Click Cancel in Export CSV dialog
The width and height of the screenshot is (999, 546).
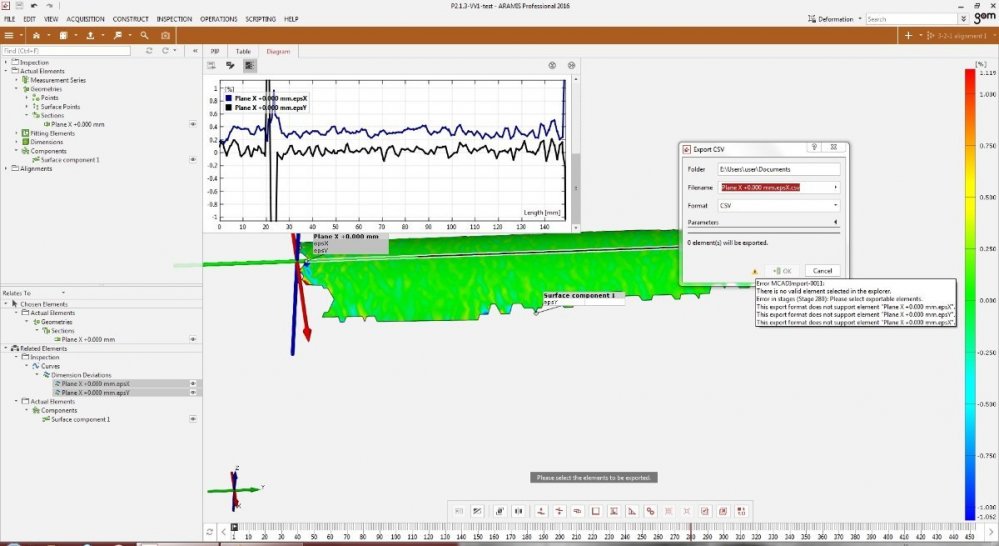821,271
